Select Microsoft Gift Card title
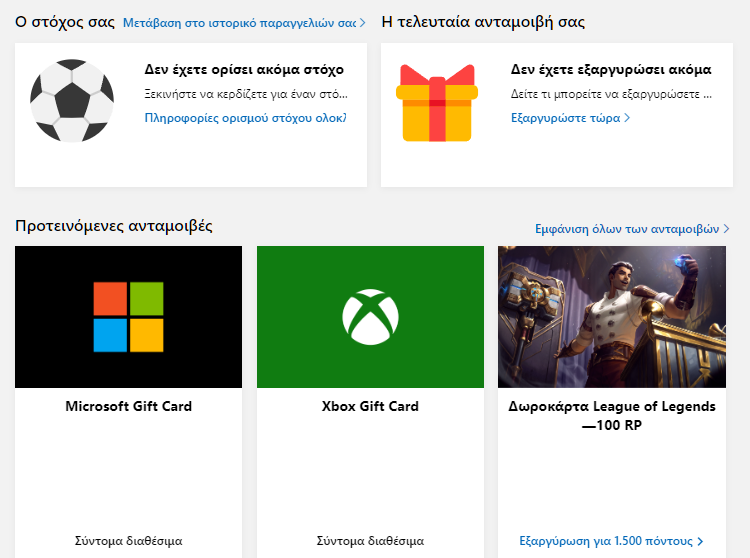 point(128,406)
